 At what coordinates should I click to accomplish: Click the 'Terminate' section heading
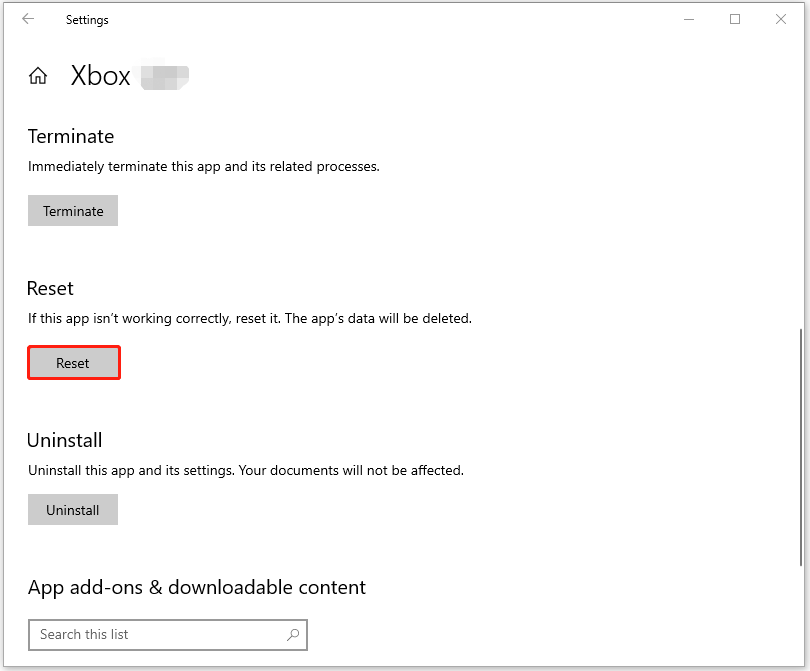(70, 136)
